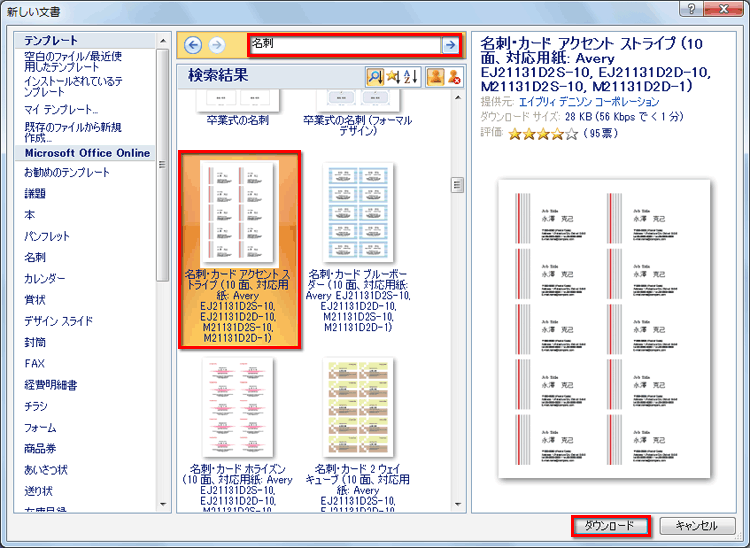Open the FAX template category

click(34, 363)
